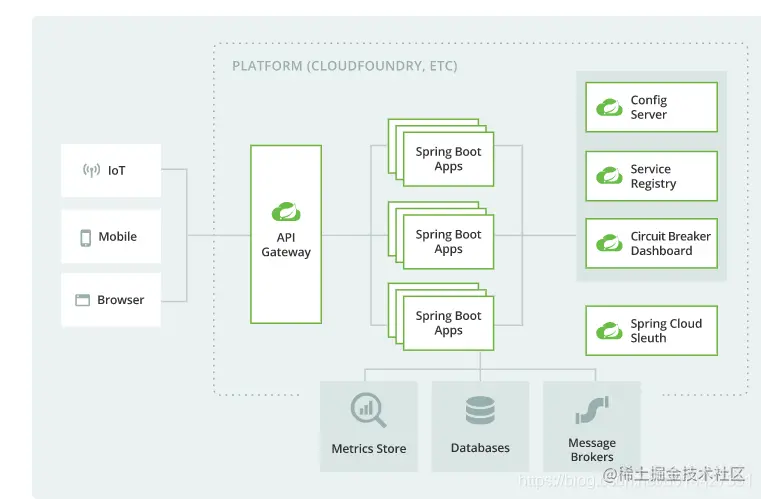Click the IoT antenna icon
Viewport: 761px width, 499px height.
pos(91,170)
